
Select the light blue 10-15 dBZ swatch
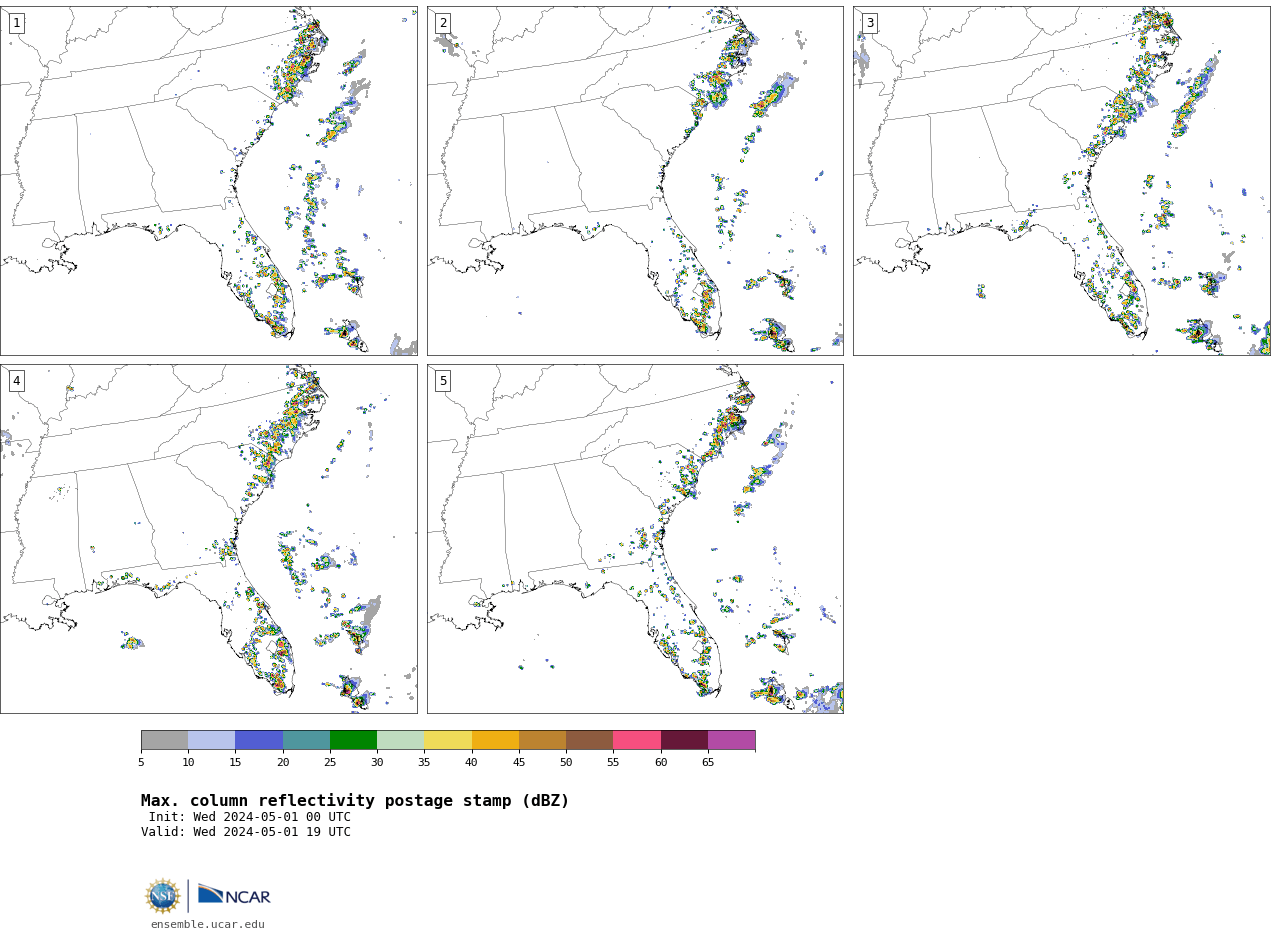pos(212,740)
